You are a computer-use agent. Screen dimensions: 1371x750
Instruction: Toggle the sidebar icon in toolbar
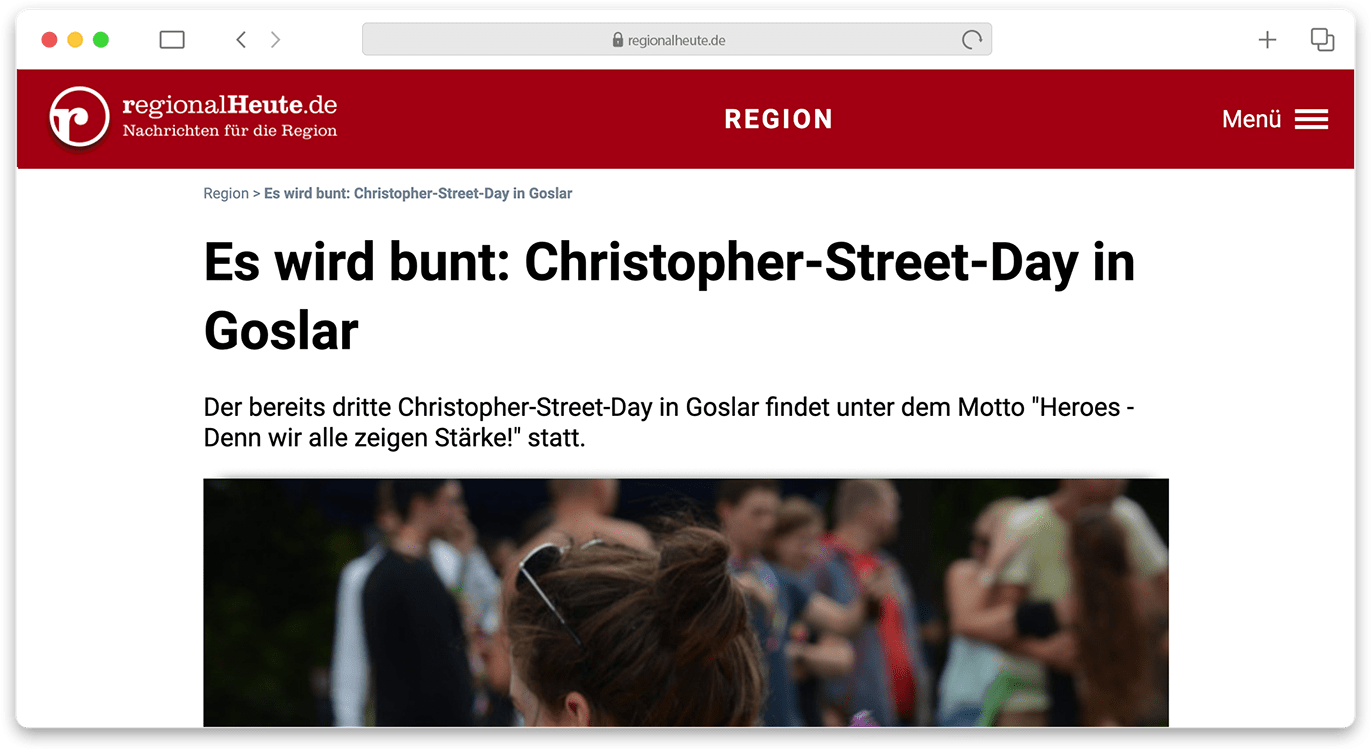tap(172, 40)
